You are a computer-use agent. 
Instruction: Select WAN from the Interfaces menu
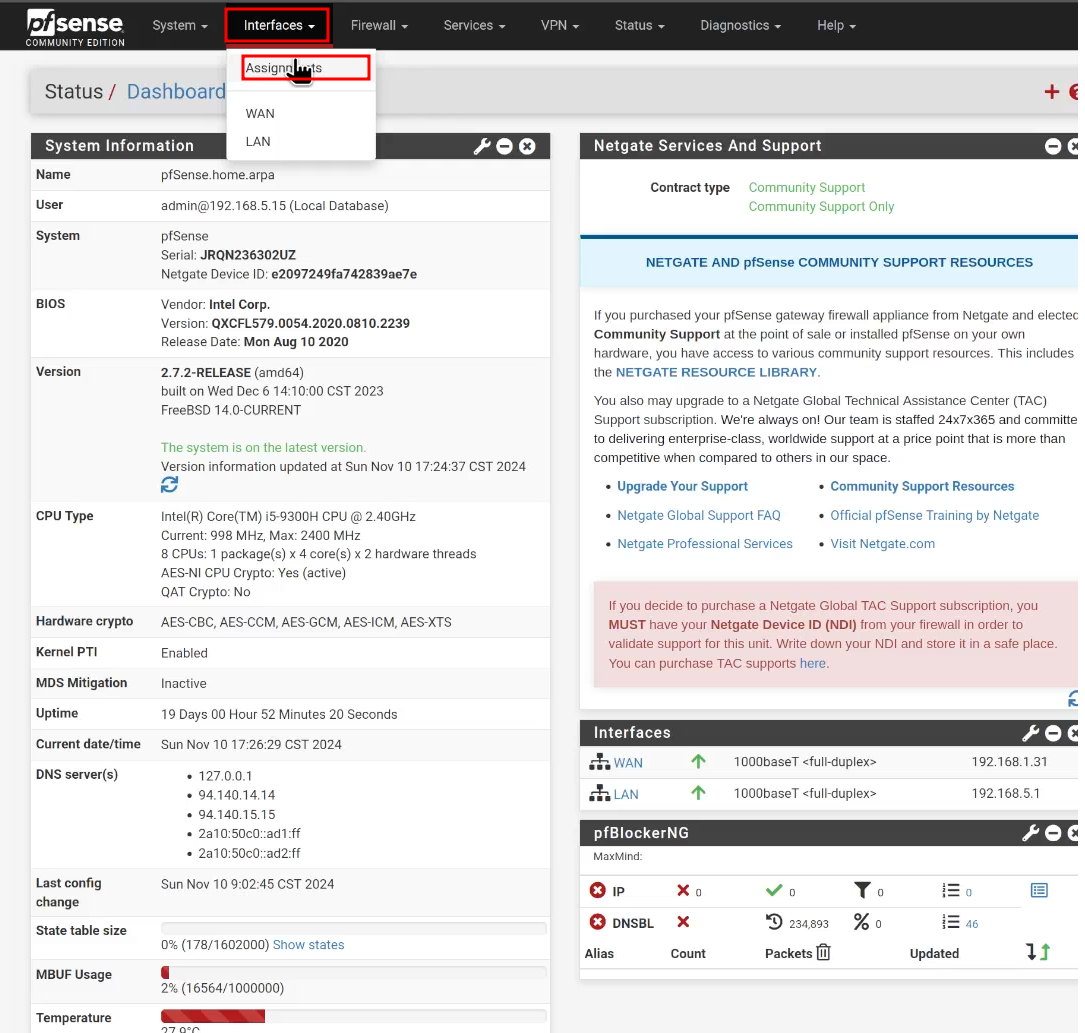pos(260,113)
